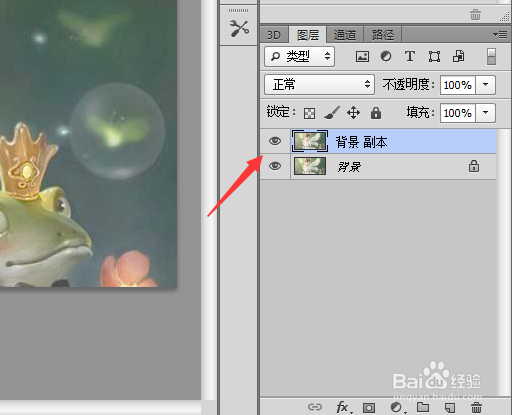Create a new layer
Image resolution: width=512 pixels, height=415 pixels.
click(x=450, y=407)
